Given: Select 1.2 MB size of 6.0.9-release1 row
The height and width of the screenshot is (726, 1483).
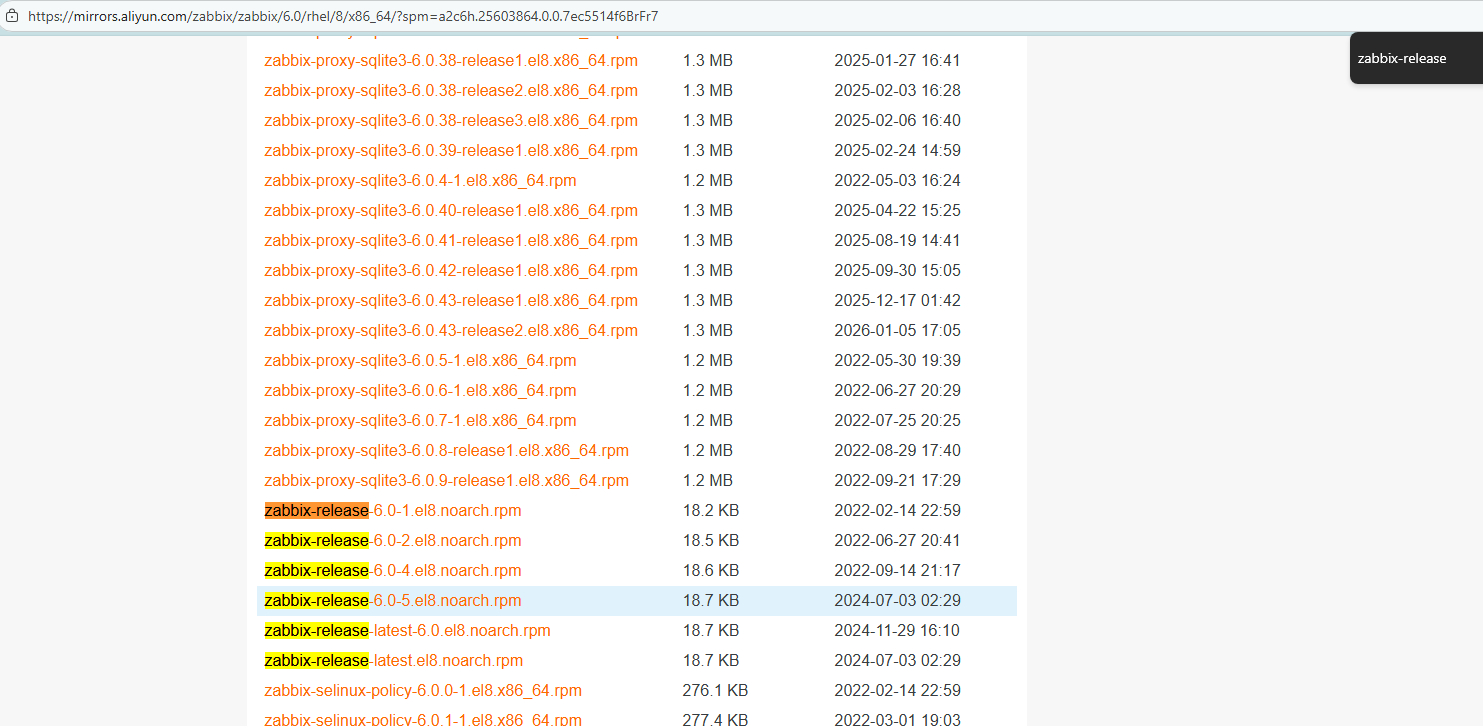Looking at the screenshot, I should 708,481.
